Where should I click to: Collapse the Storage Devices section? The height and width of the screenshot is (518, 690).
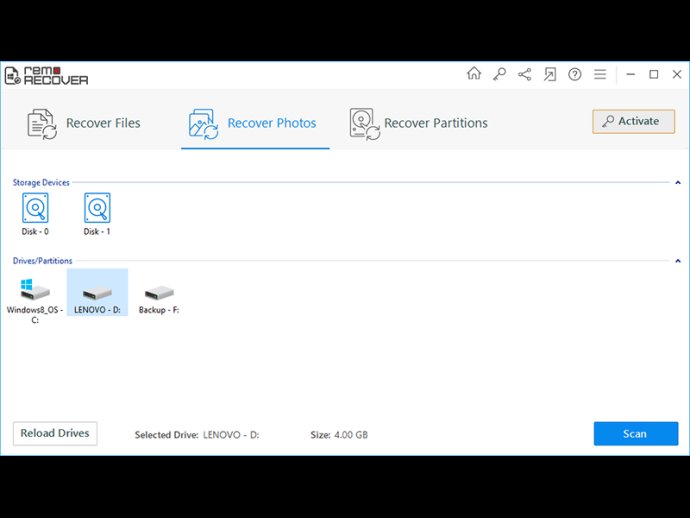point(678,182)
